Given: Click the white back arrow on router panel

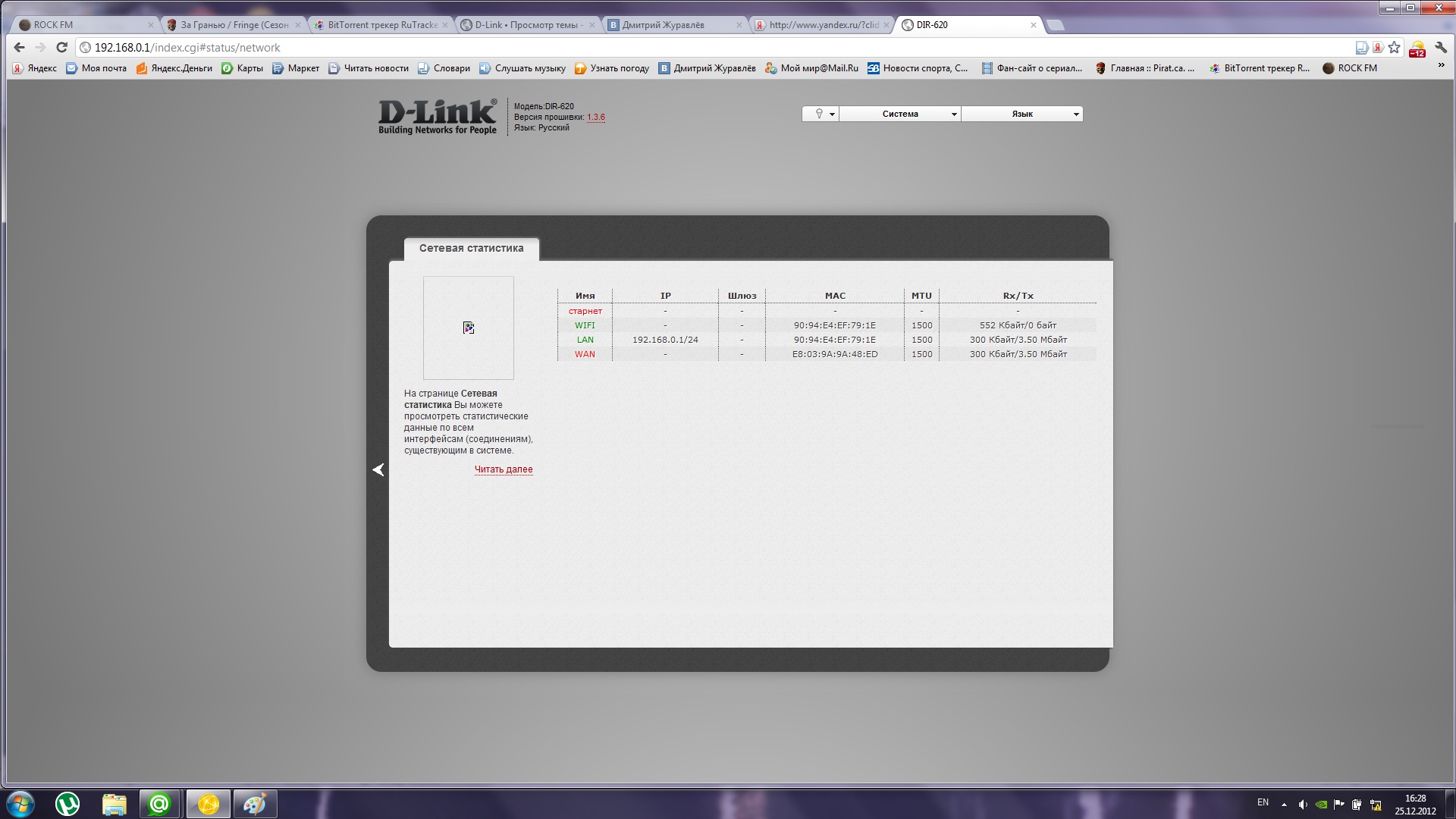Looking at the screenshot, I should point(378,470).
